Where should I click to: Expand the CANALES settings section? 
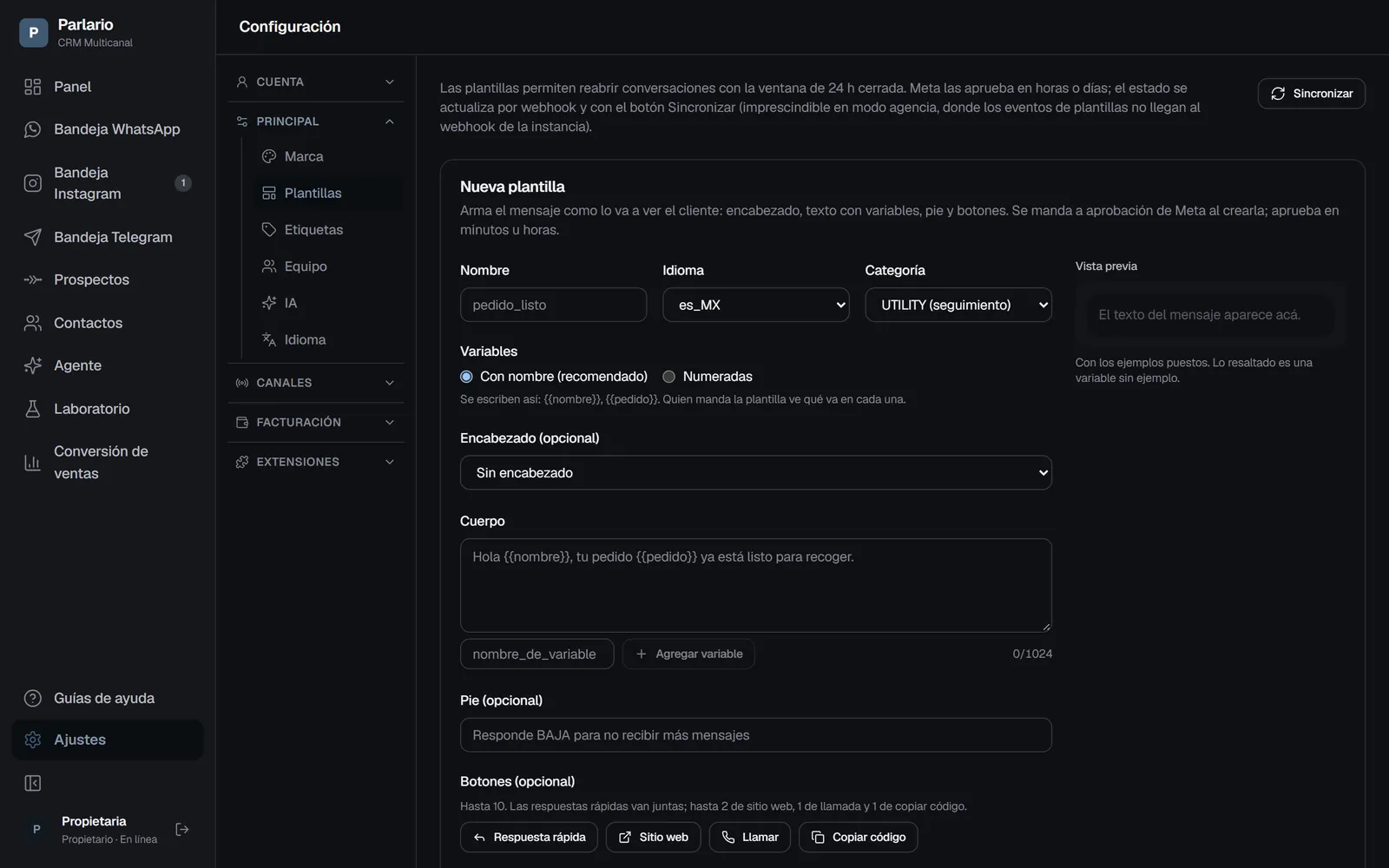coord(316,383)
